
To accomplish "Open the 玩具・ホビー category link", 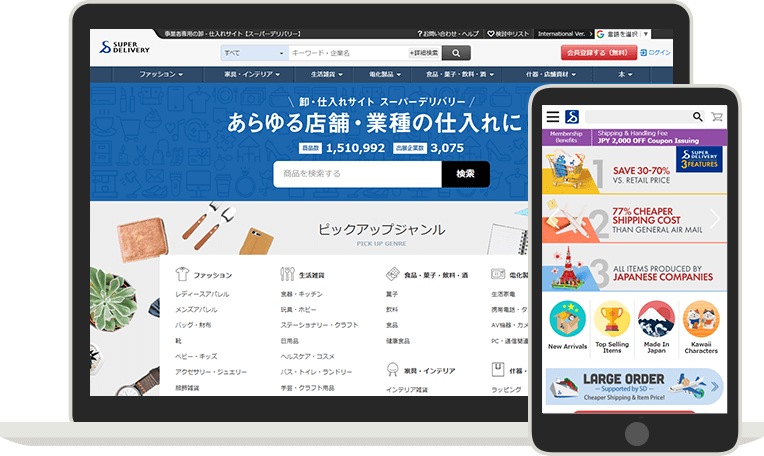I will [x=298, y=310].
